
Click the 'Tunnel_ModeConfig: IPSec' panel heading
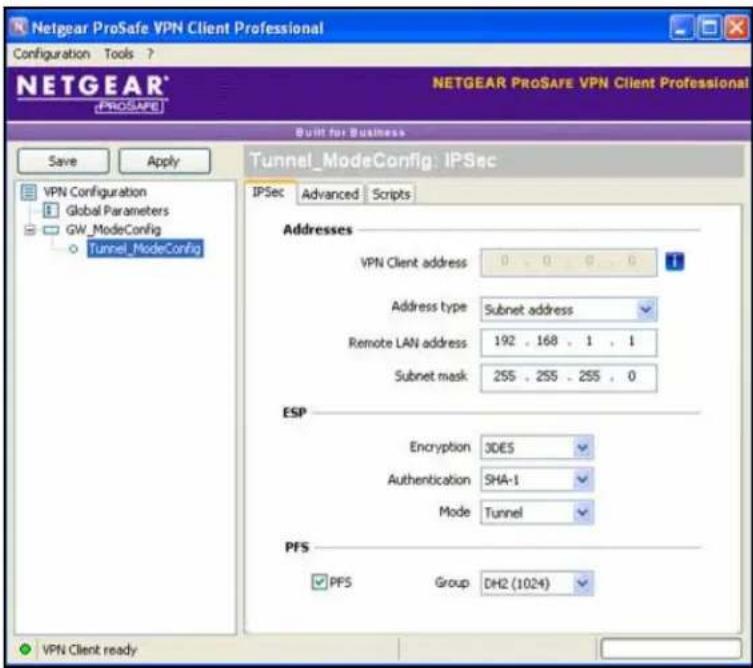tap(373, 160)
